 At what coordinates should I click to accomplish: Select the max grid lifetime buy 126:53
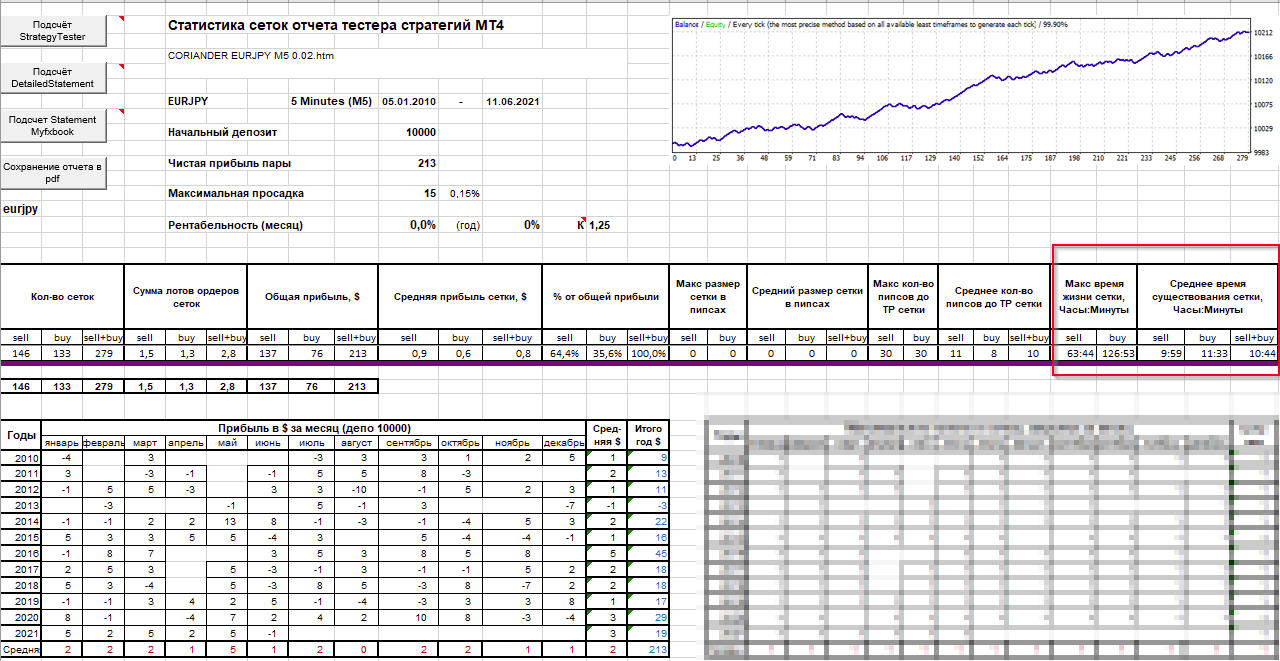click(x=1116, y=353)
